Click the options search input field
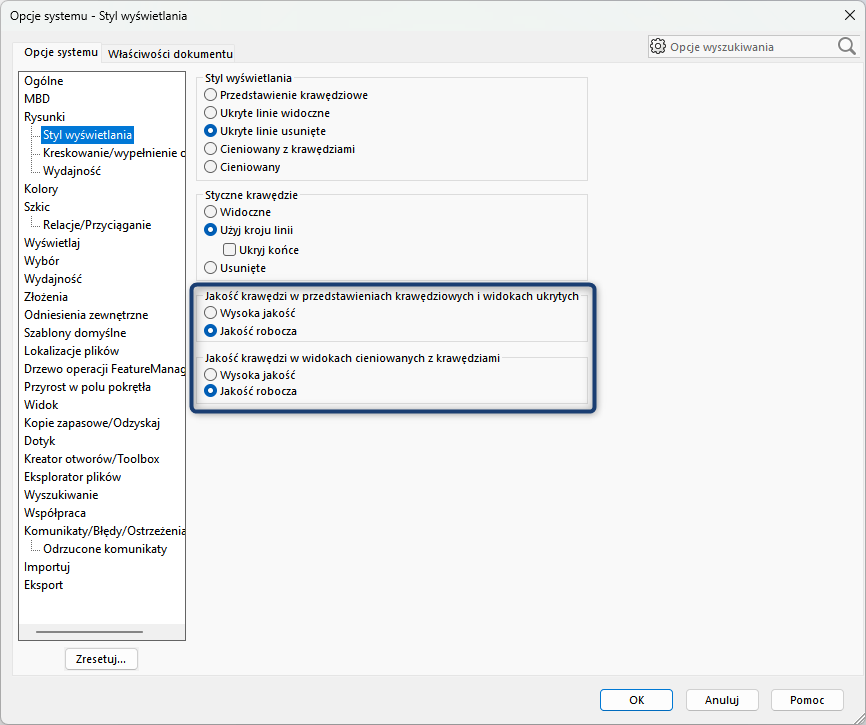 [750, 46]
